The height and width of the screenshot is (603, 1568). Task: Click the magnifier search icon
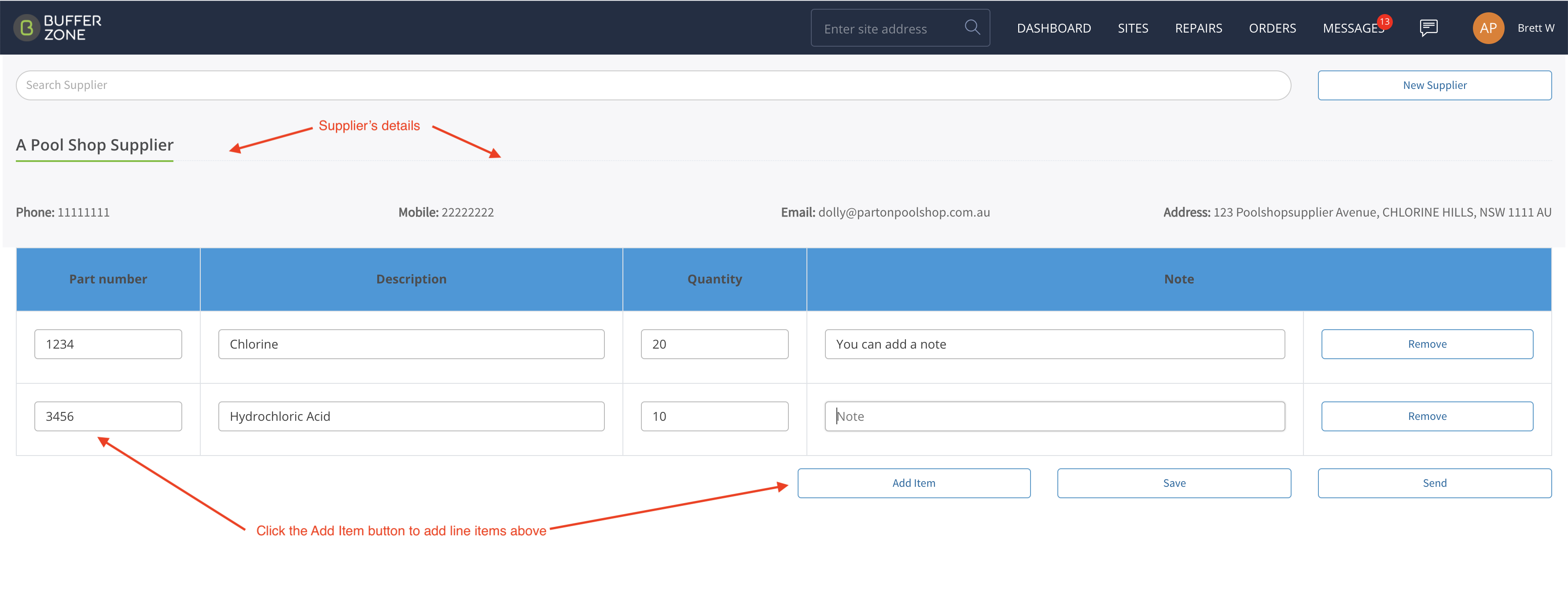[x=972, y=27]
